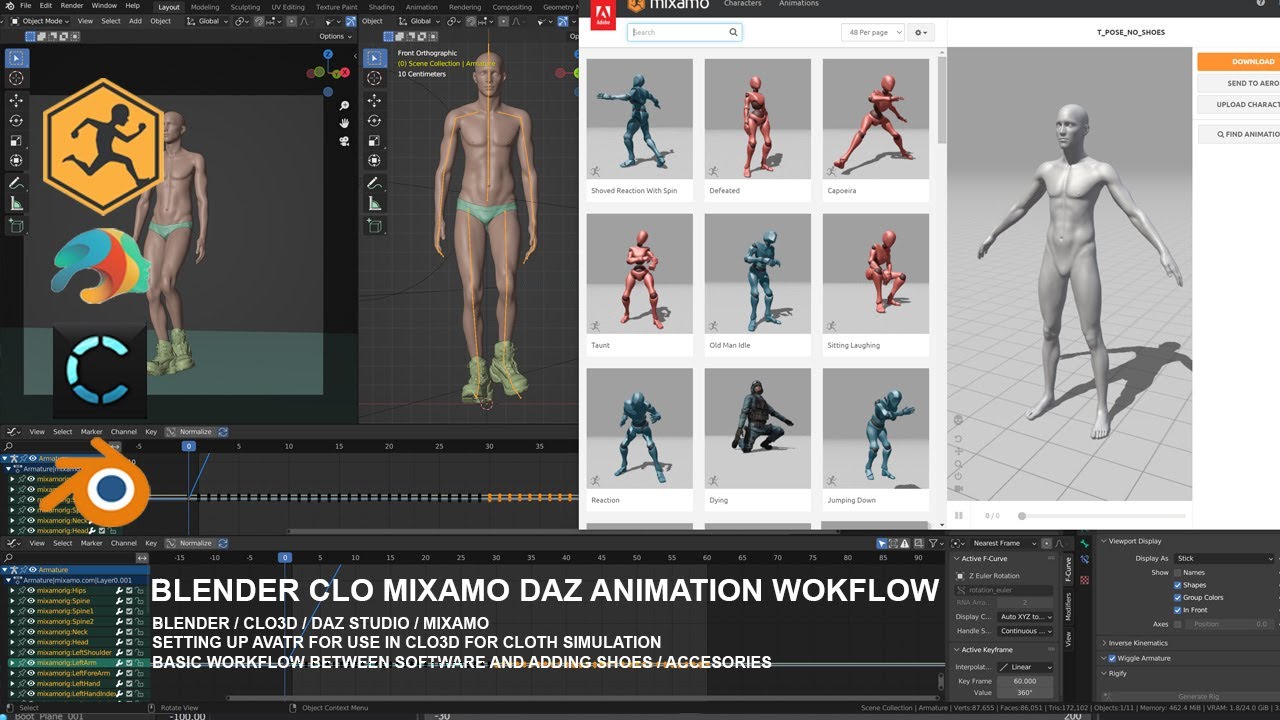Select the Measure tool in left viewport toolbar
Screen dimensions: 1280x720
pos(16,203)
